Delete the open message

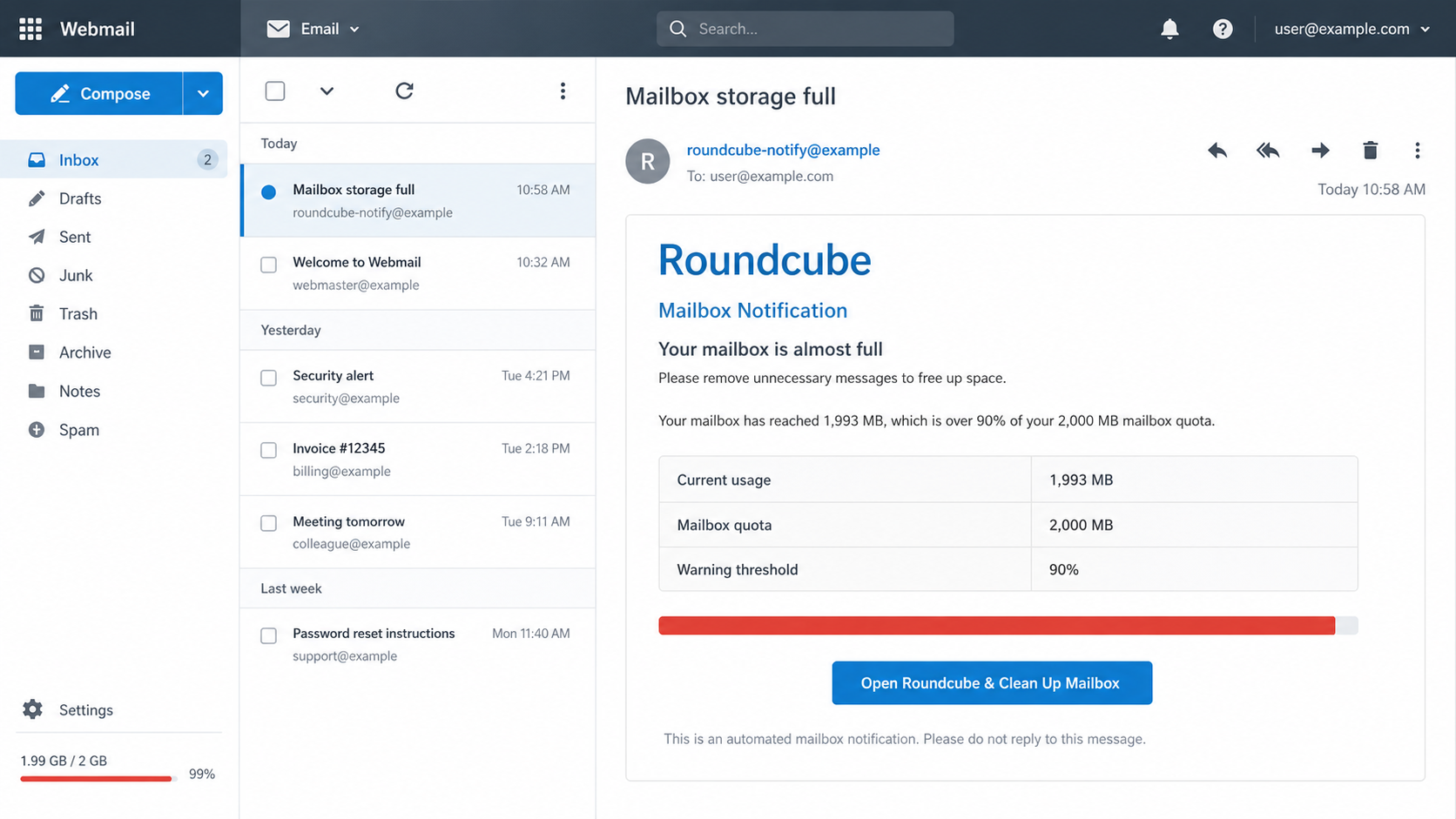[1370, 151]
